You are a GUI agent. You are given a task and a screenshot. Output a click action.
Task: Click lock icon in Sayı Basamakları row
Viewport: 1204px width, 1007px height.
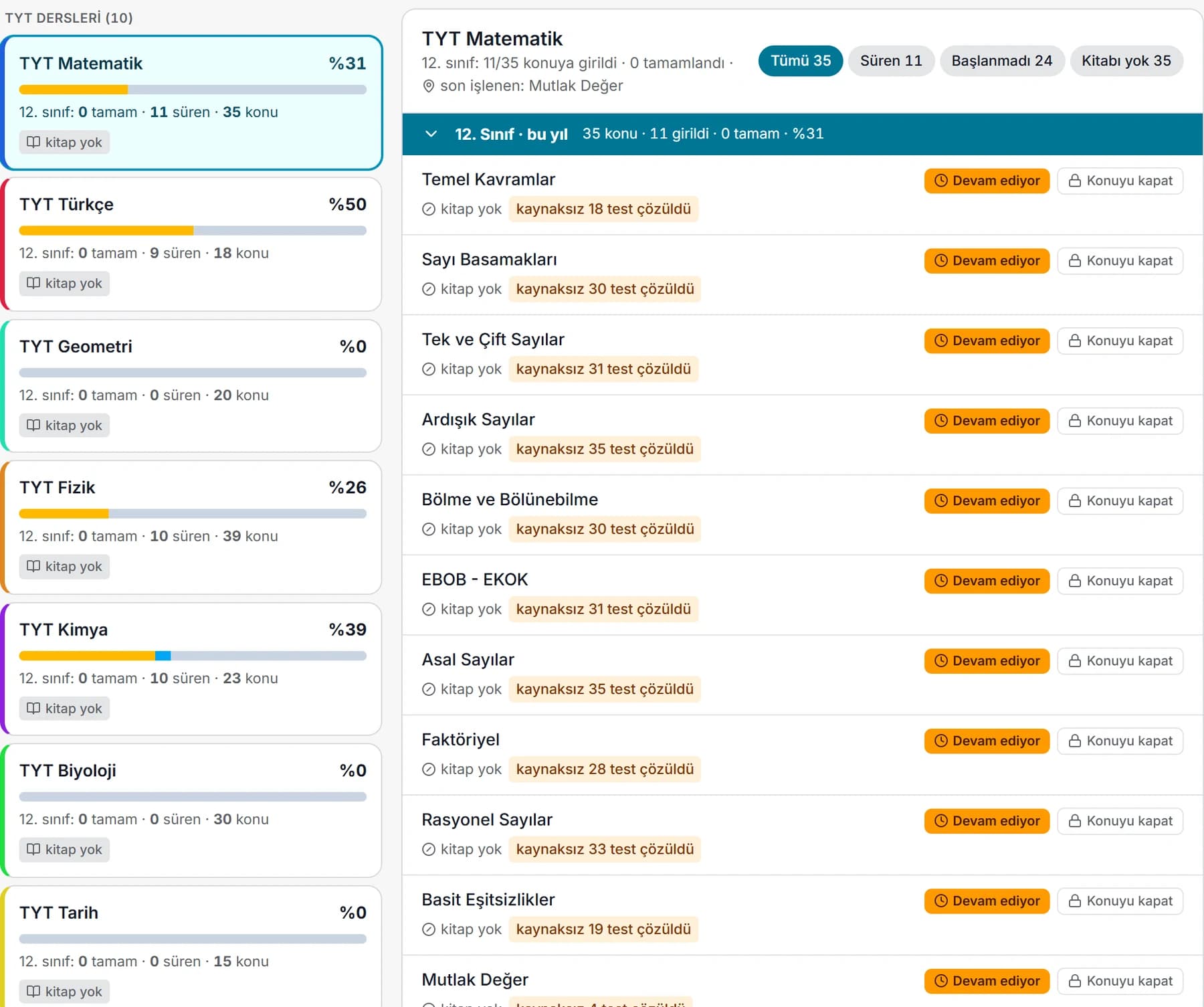tap(1075, 261)
